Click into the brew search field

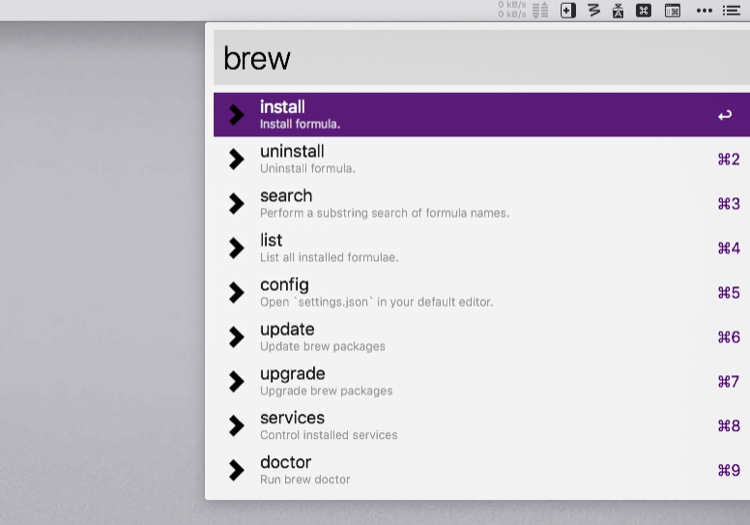click(x=482, y=58)
